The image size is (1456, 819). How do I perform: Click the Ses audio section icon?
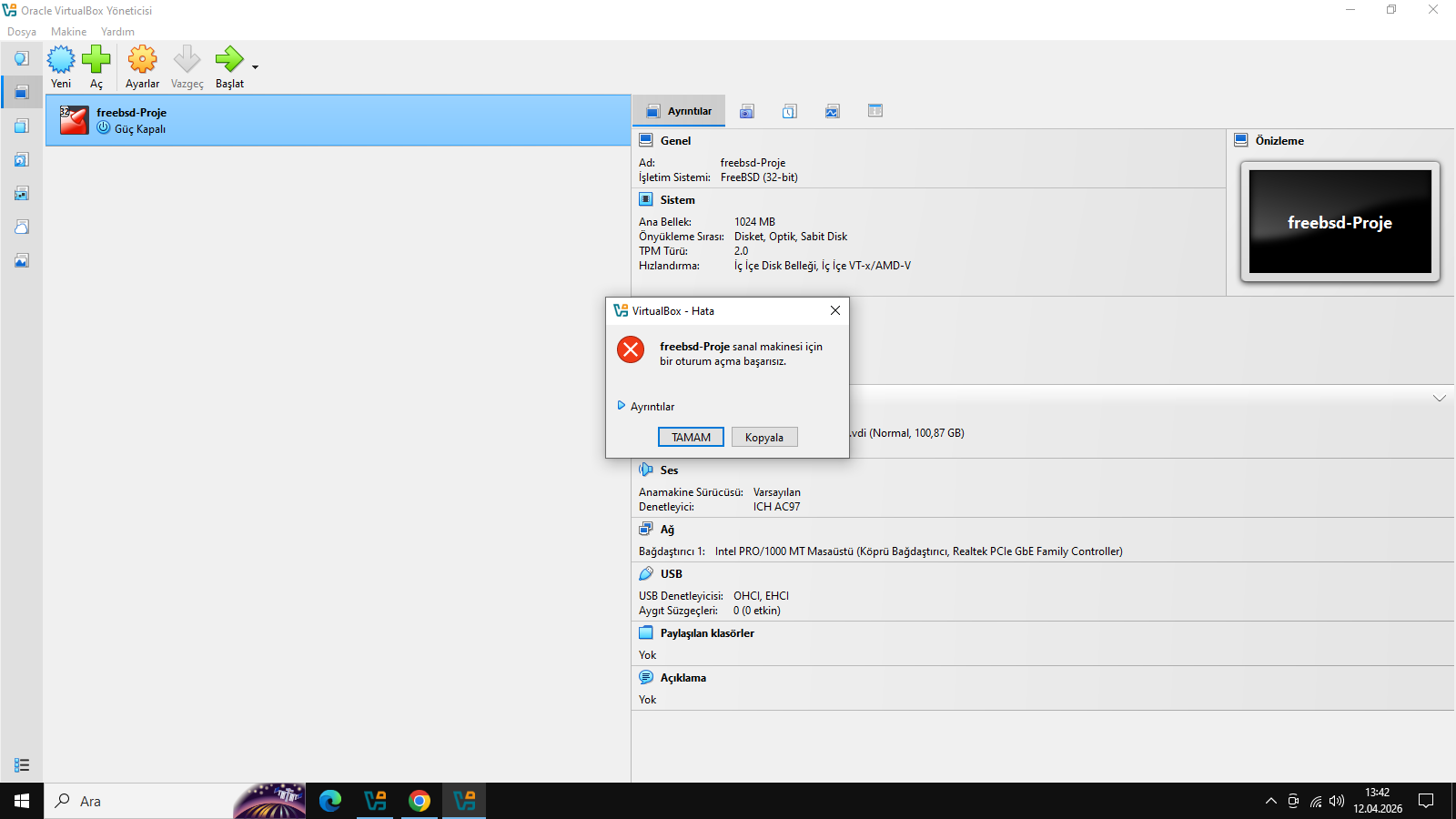coord(646,470)
